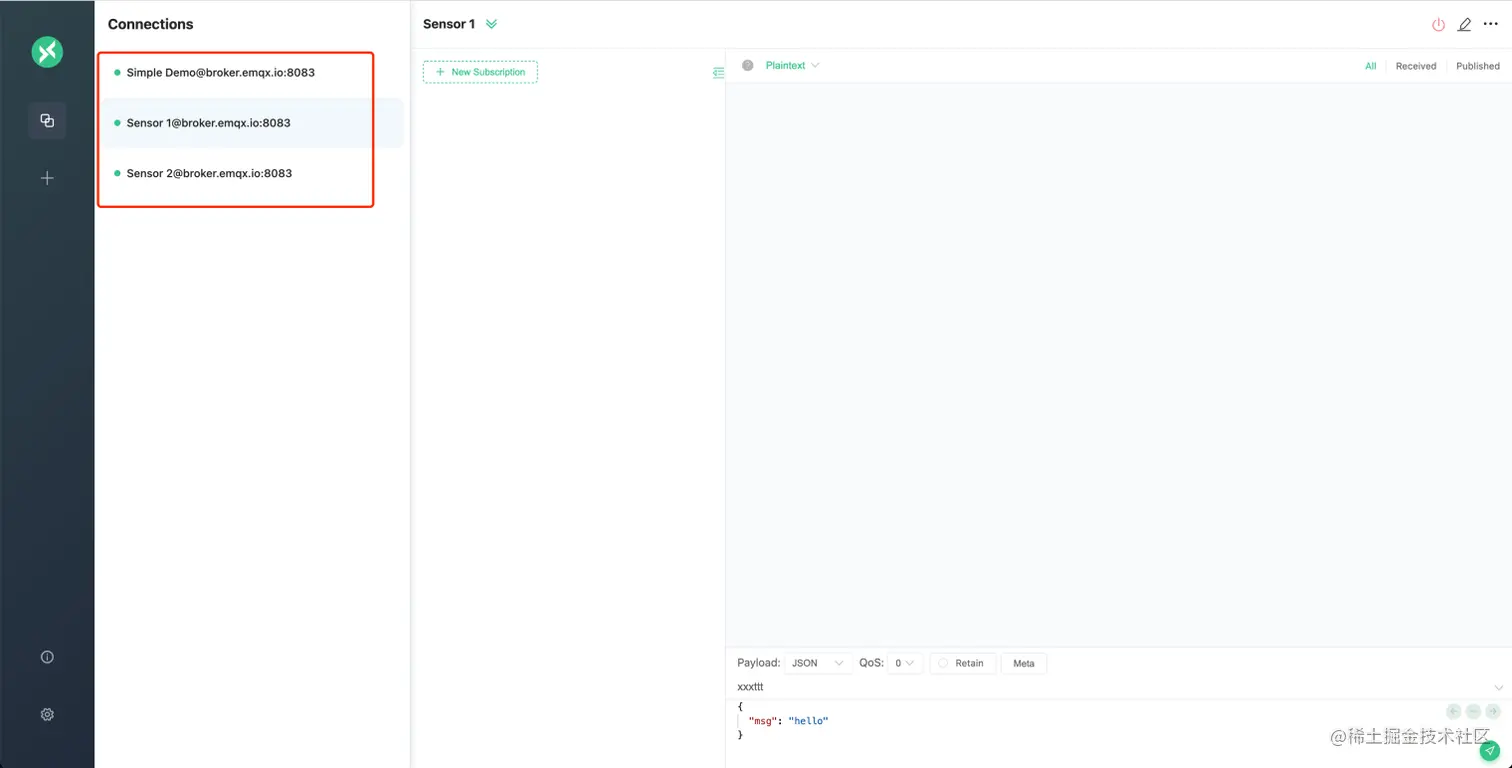Image resolution: width=1512 pixels, height=768 pixels.
Task: Filter to Received messages
Action: 1416,66
